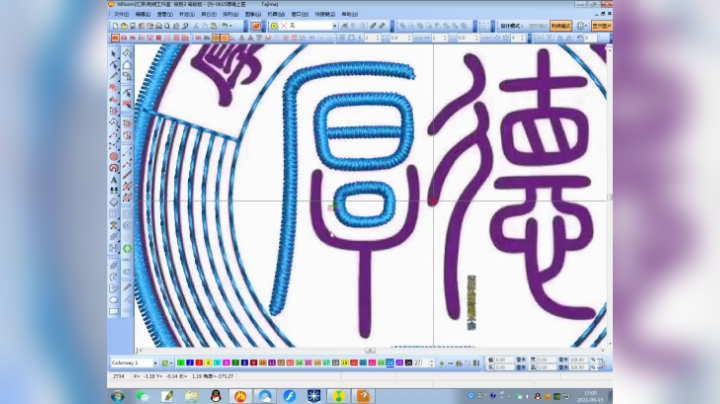Open the fabric/None combo box dropdown

click(335, 26)
